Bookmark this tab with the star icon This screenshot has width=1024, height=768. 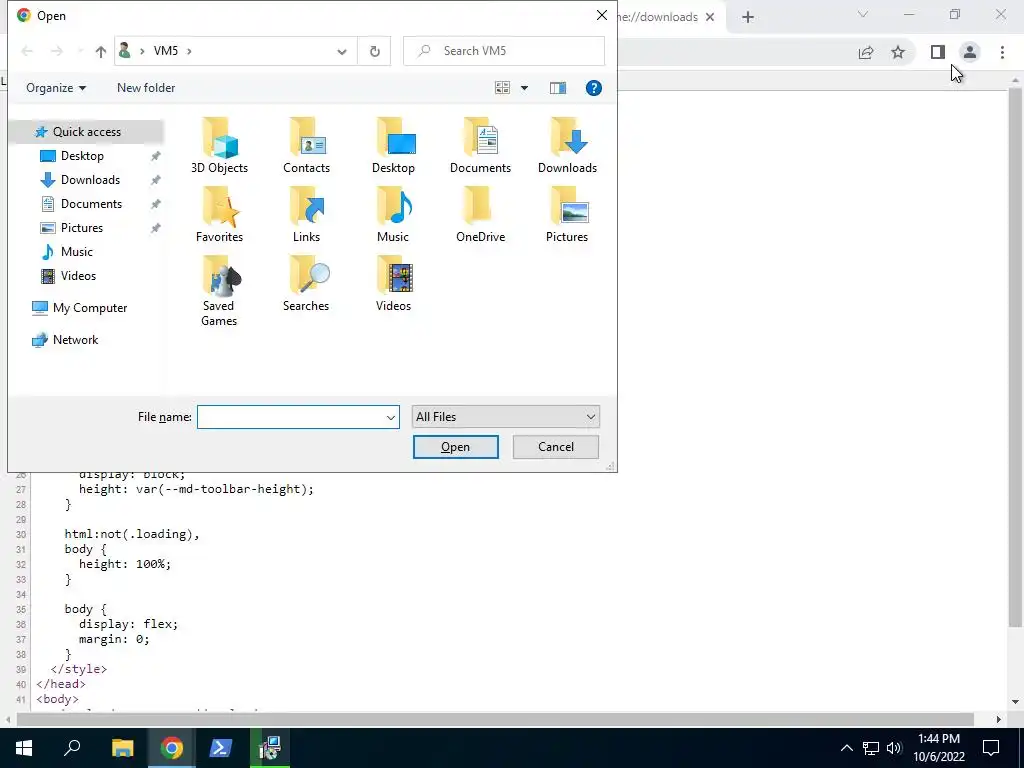coord(898,52)
